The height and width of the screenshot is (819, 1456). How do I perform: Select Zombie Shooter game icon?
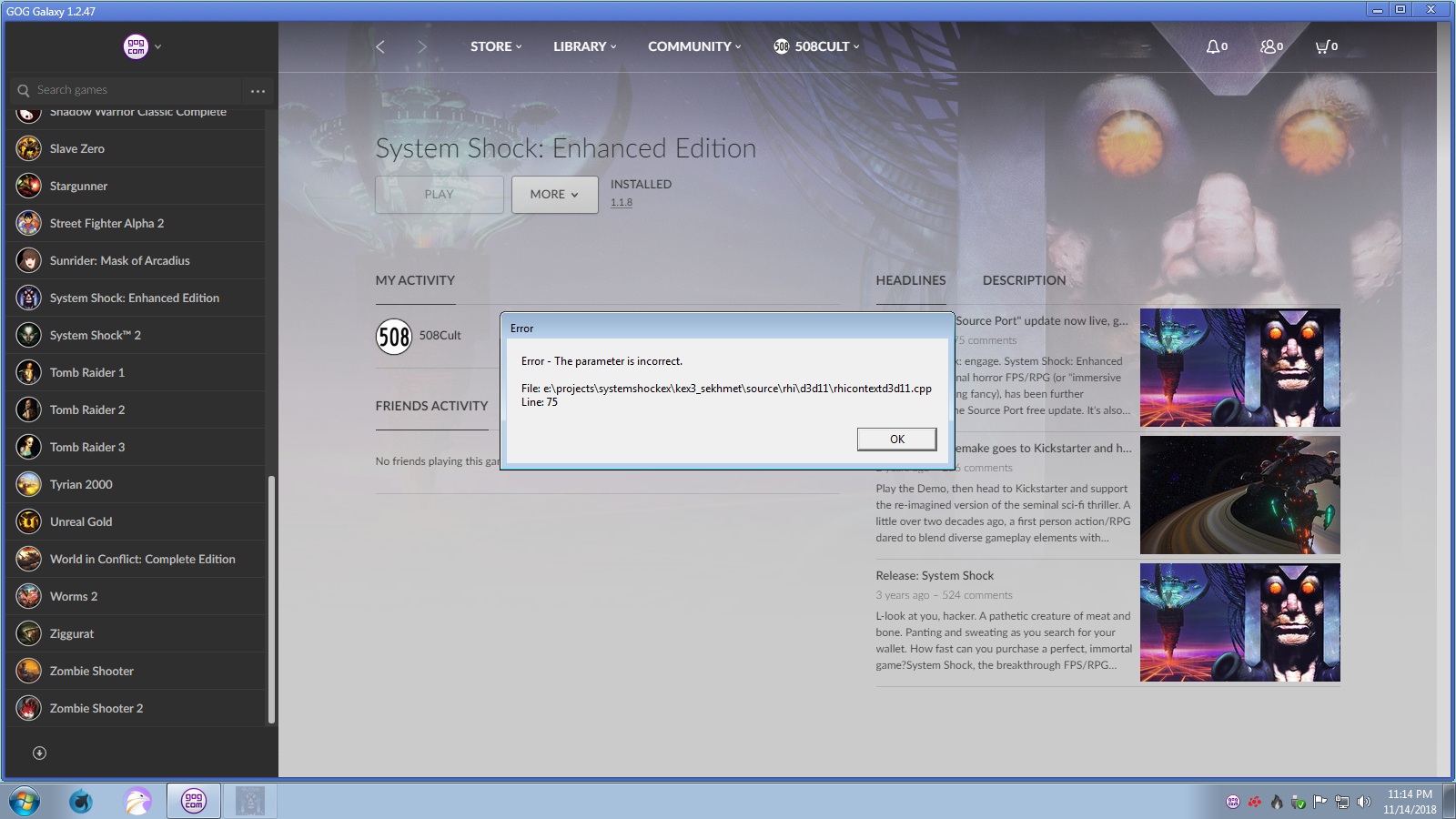(x=29, y=671)
